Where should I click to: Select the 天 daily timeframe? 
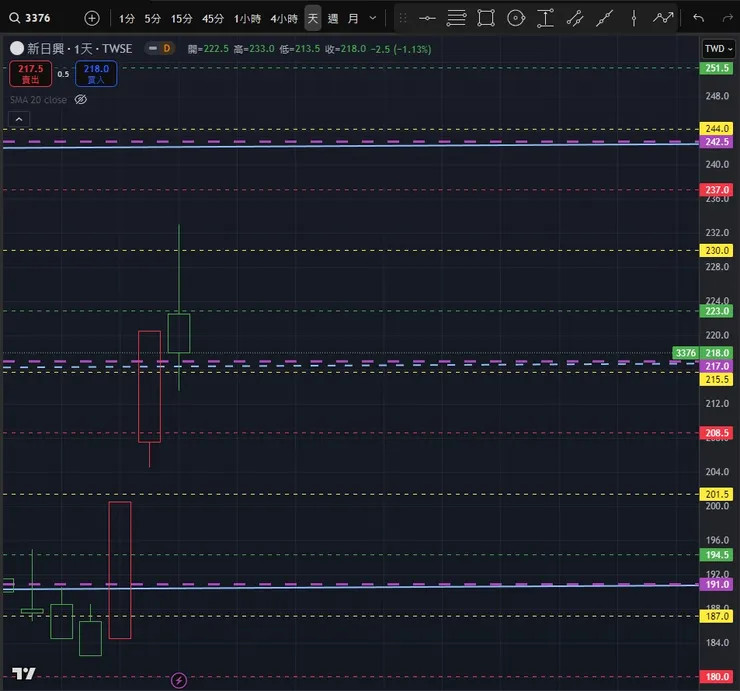(312, 18)
